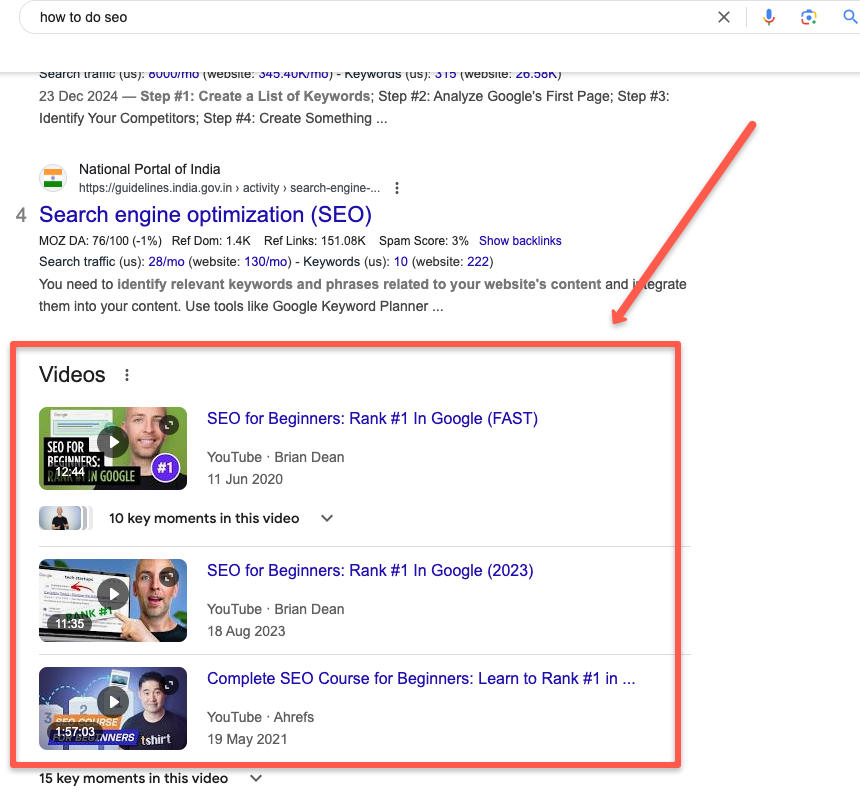
Task: Open options menu on the India.gov.in result
Action: [x=396, y=187]
